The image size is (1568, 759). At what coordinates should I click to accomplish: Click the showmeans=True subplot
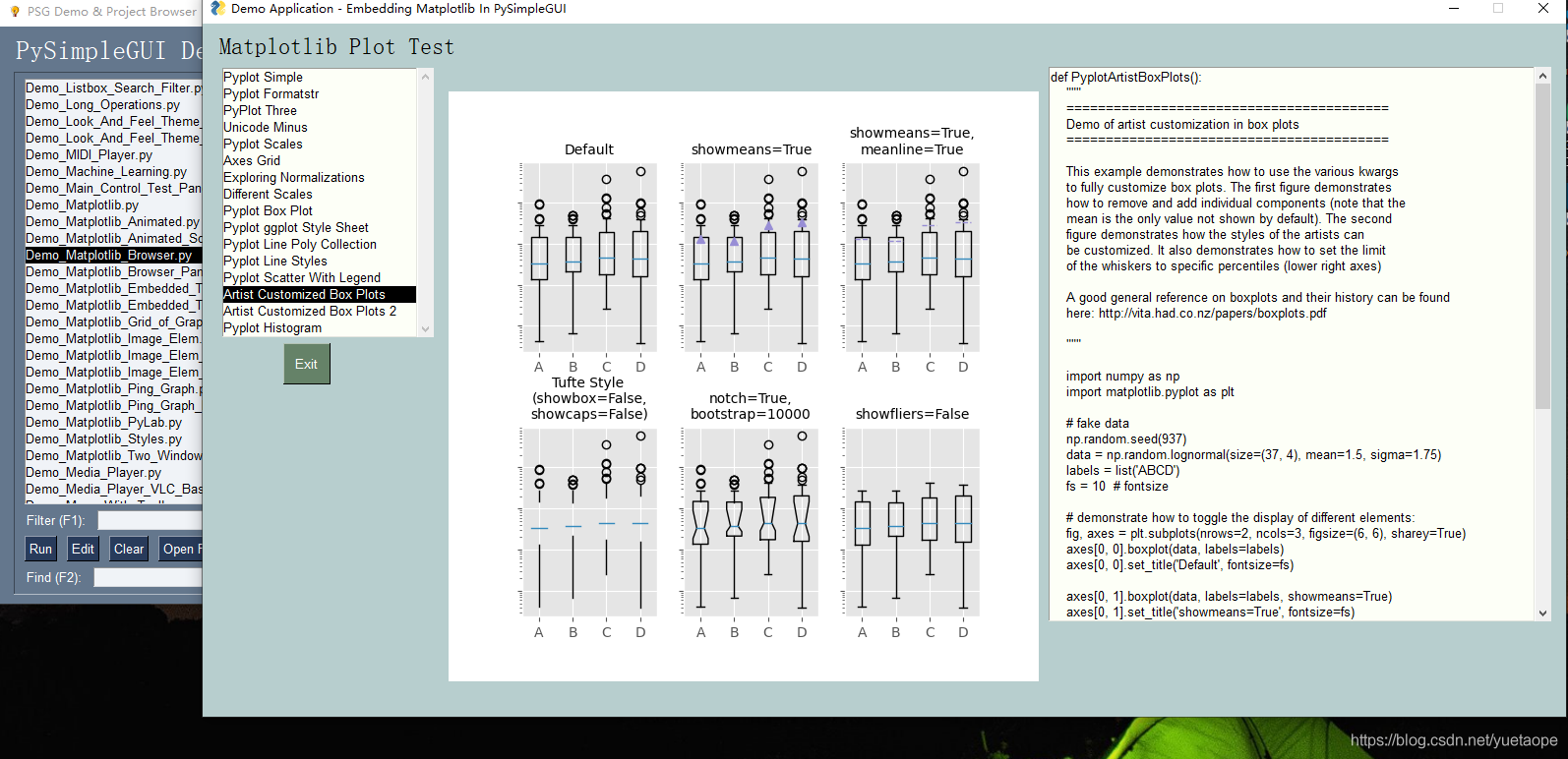(752, 258)
